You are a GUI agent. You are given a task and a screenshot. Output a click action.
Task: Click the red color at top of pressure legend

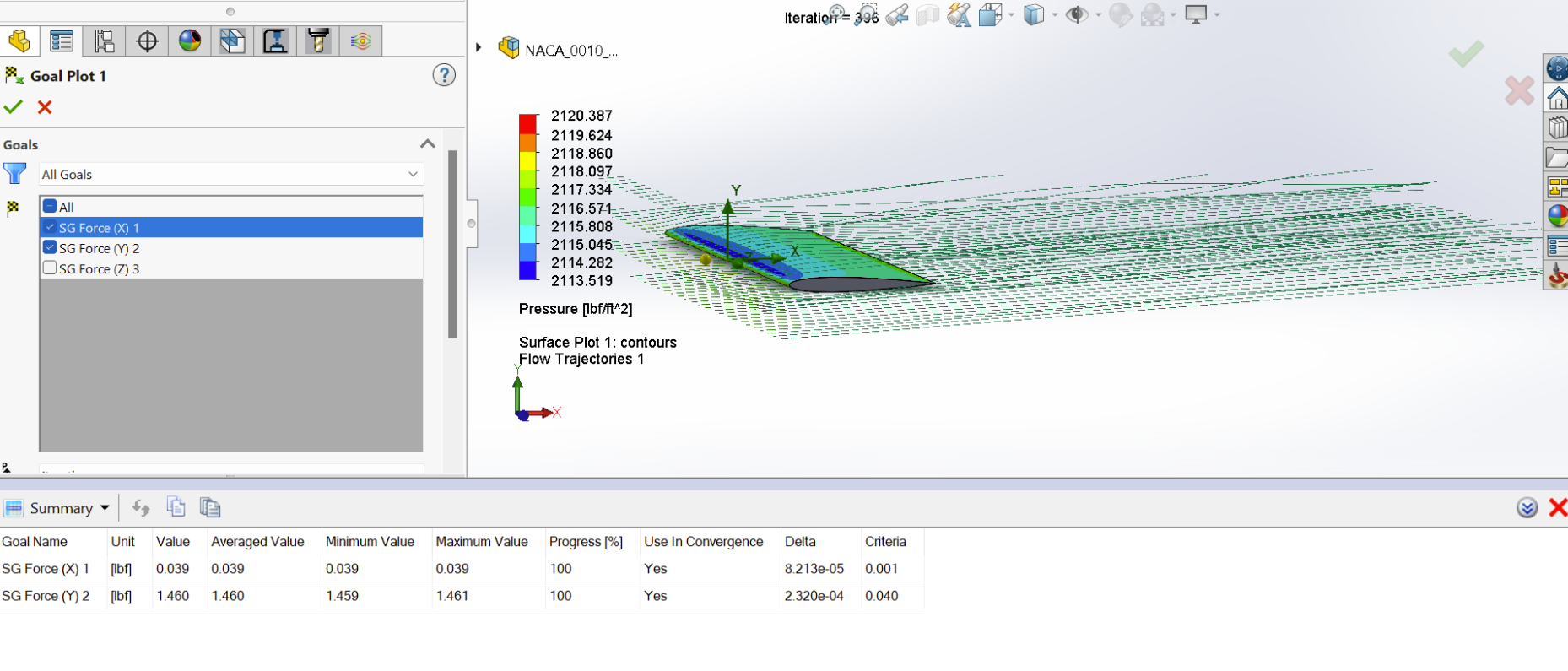click(x=527, y=123)
